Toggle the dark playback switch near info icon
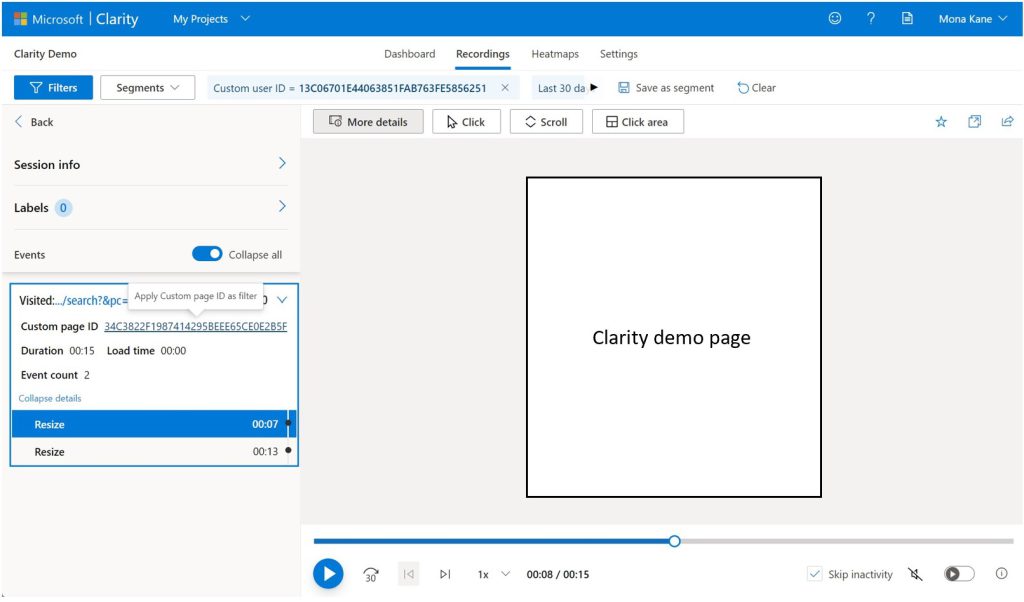The image size is (1024, 602). point(958,574)
